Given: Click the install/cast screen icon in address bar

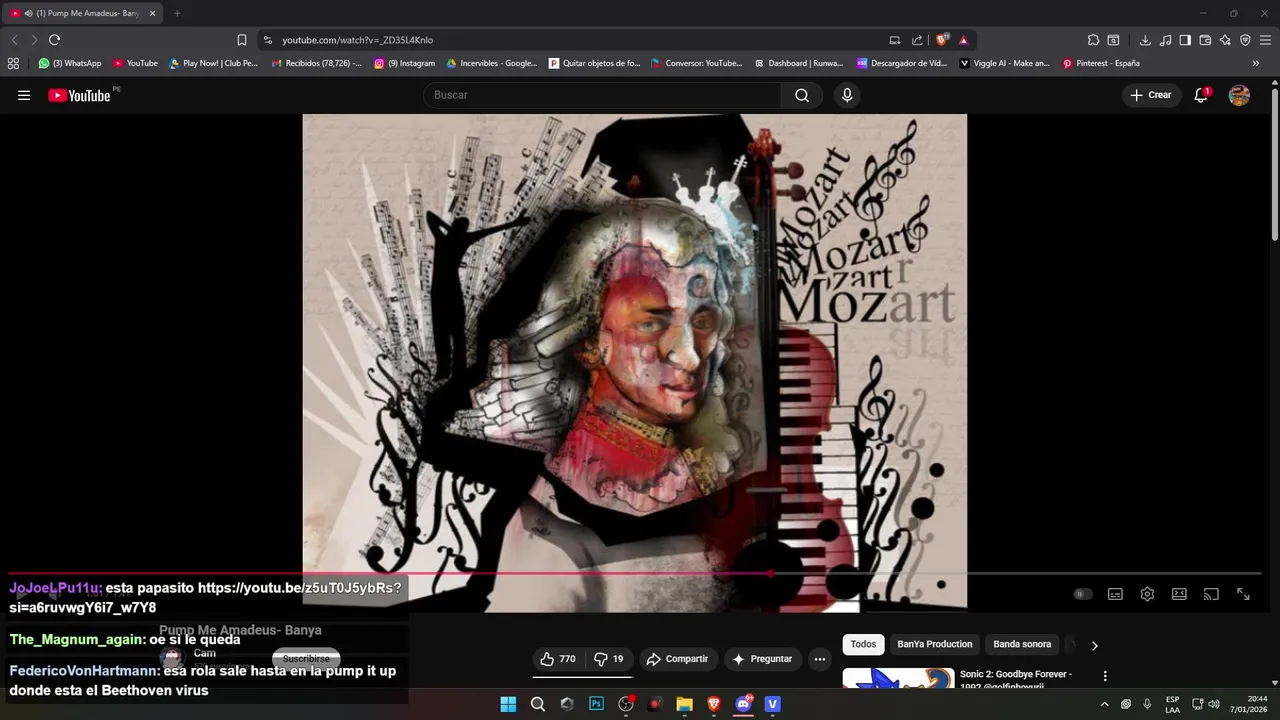Looking at the screenshot, I should coord(895,40).
